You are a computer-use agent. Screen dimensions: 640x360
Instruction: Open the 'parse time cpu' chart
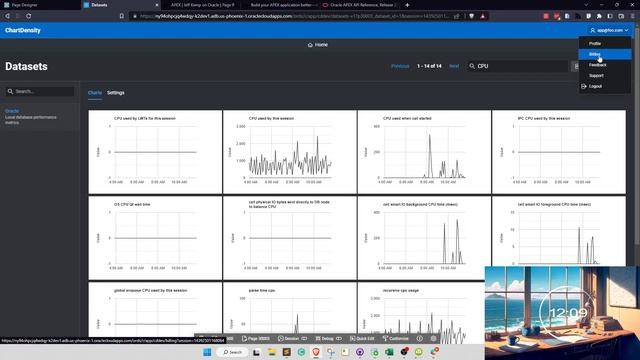coord(290,309)
